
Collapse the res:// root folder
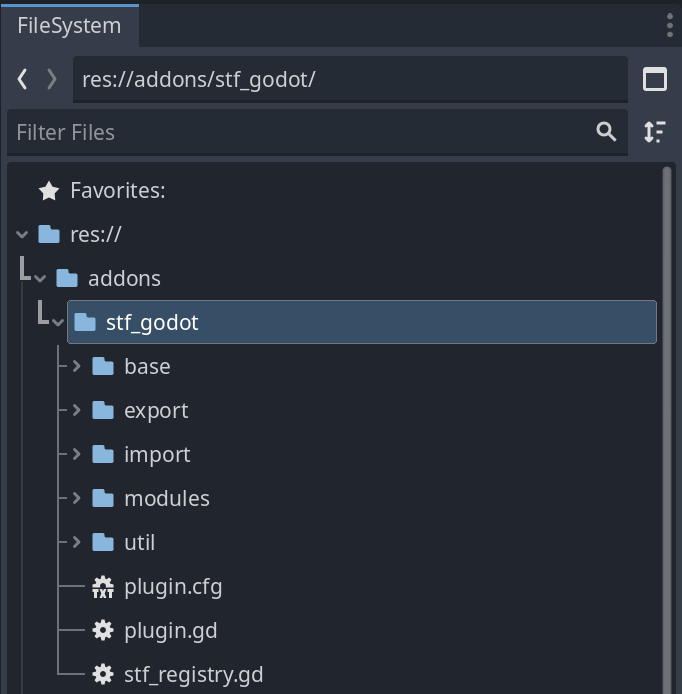(22, 235)
